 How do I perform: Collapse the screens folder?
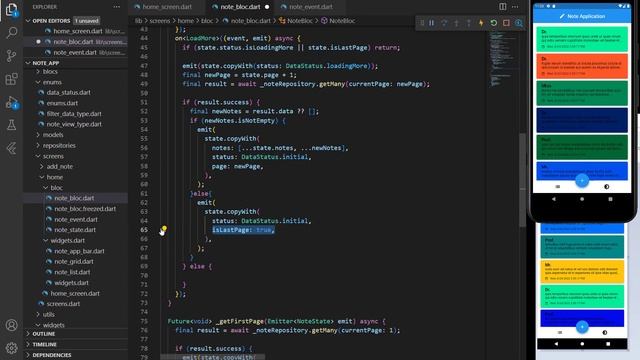coord(53,156)
